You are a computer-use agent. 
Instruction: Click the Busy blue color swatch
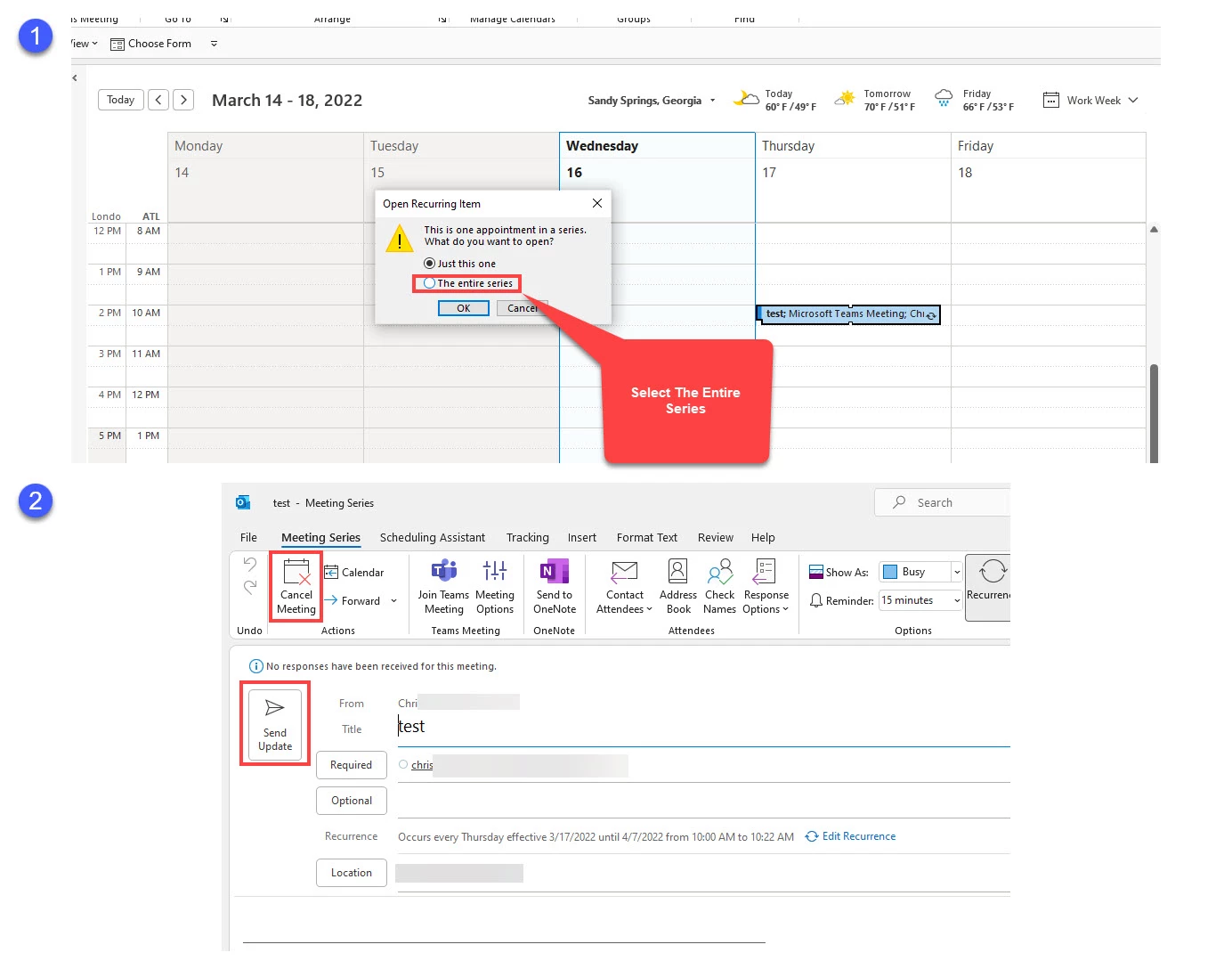(889, 572)
